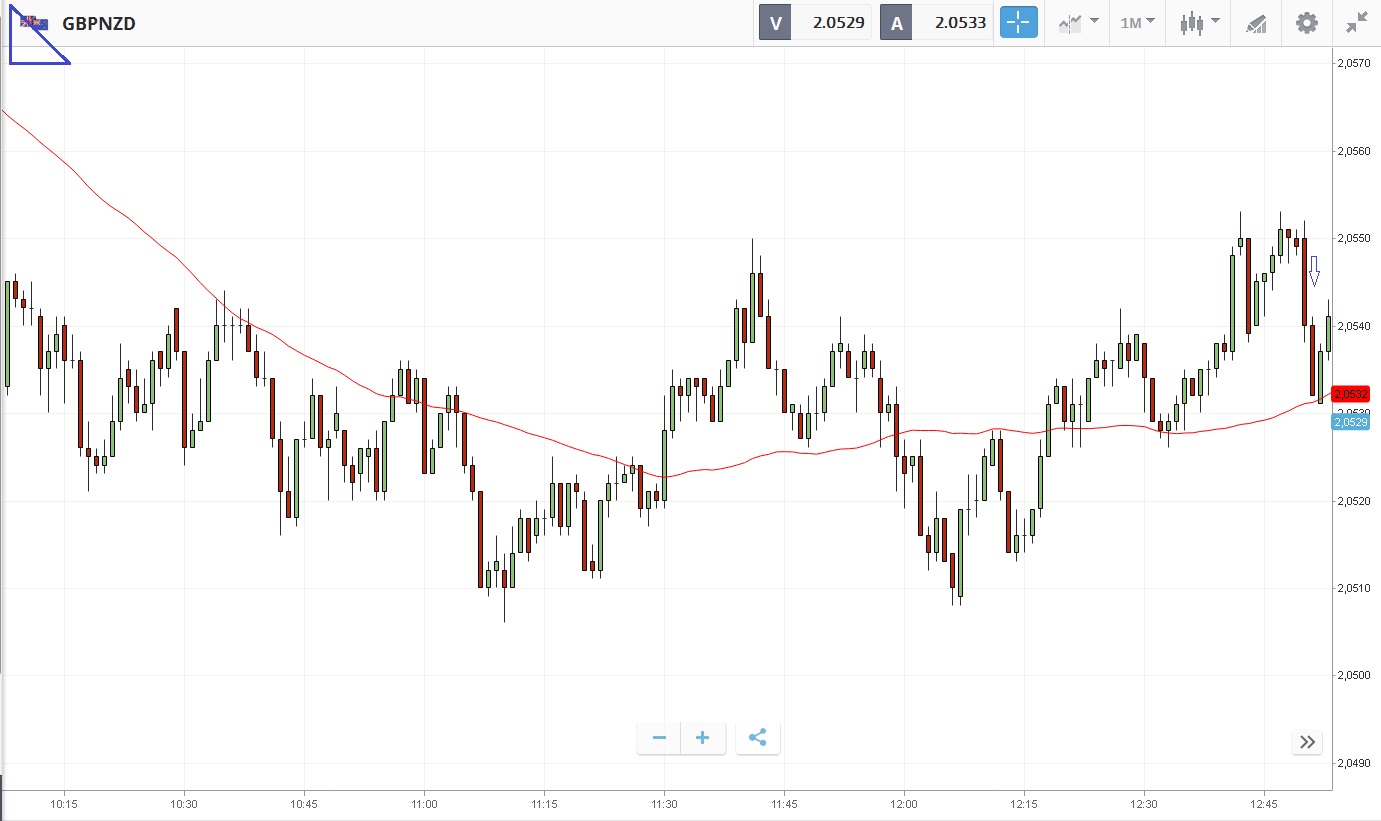Click the down arrow marker above recent candles

1314,270
